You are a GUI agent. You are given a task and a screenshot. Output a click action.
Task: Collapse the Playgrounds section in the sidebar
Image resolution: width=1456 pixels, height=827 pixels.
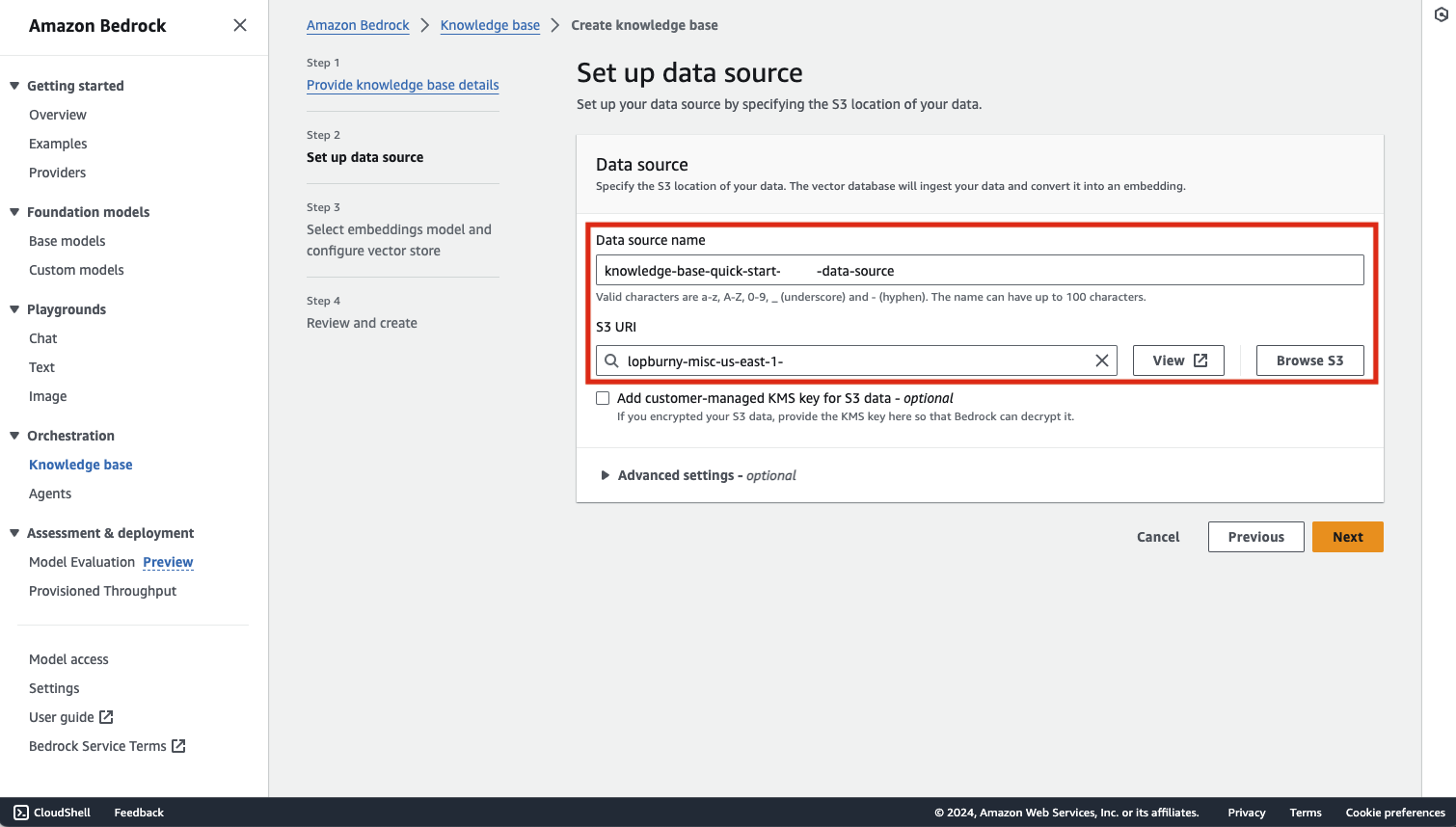tap(13, 308)
